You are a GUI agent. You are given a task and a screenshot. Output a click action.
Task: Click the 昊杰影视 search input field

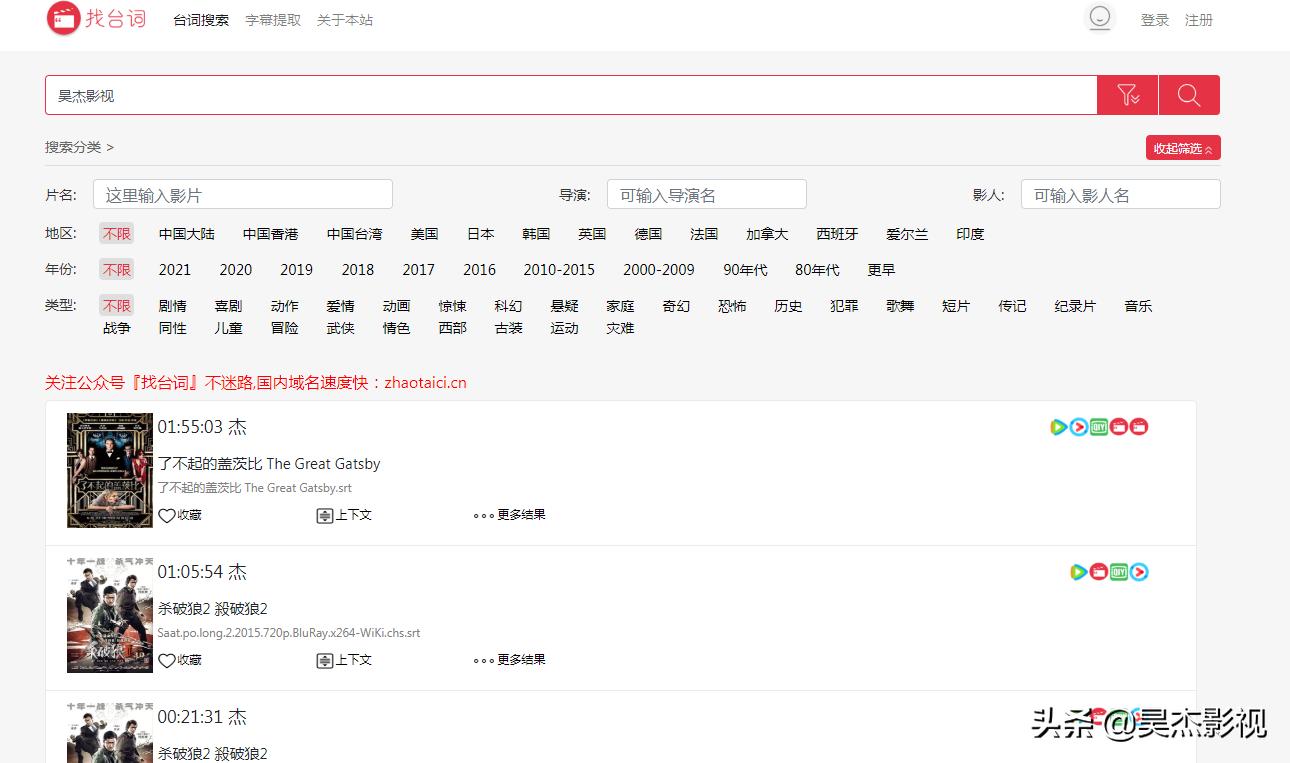coord(400,95)
